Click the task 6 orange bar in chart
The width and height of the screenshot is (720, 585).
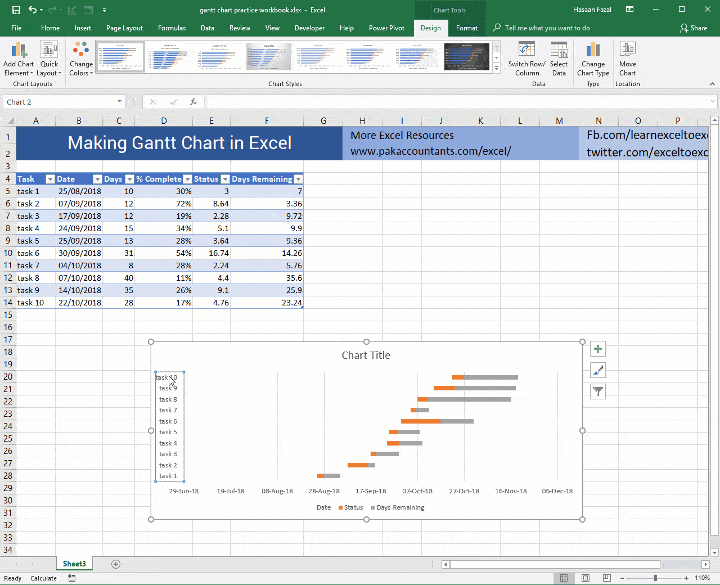click(x=421, y=421)
